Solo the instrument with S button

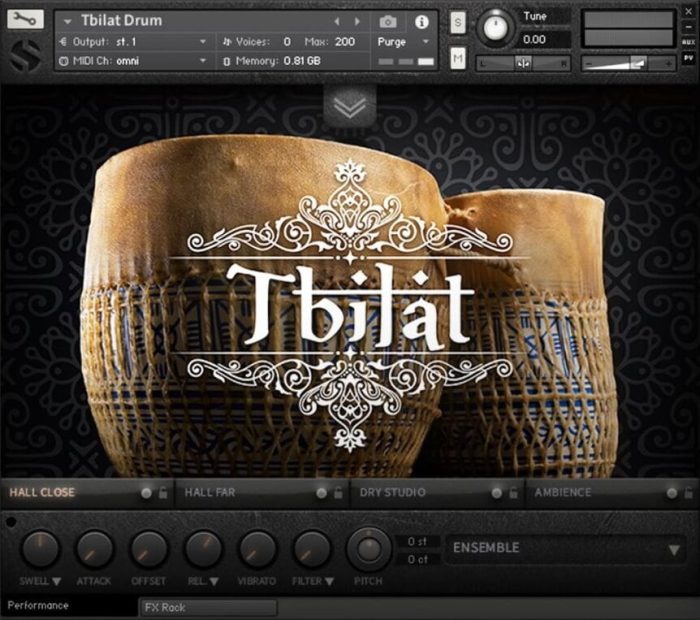458,22
